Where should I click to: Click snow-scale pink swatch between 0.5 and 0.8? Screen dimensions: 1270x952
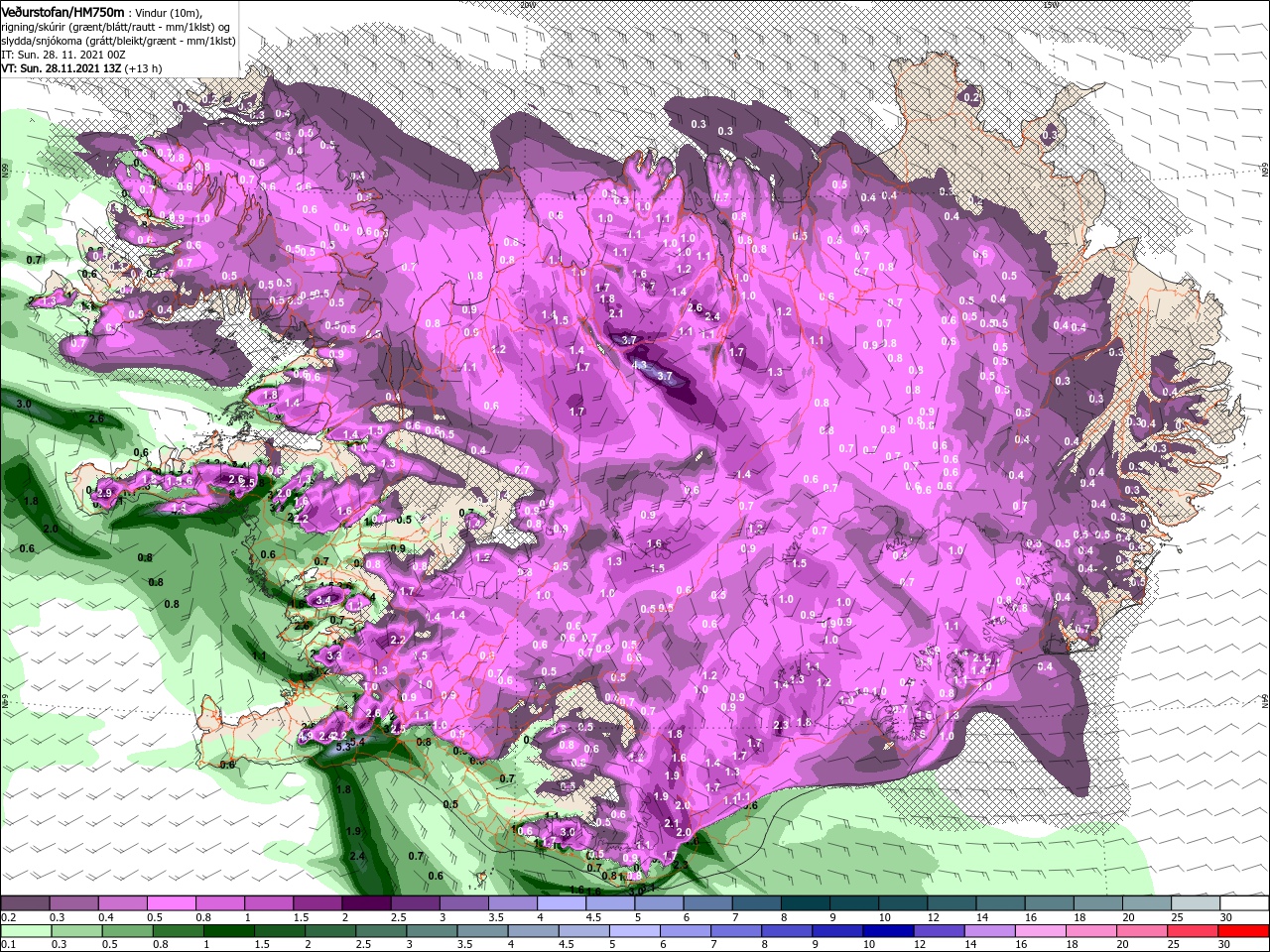pos(171,903)
